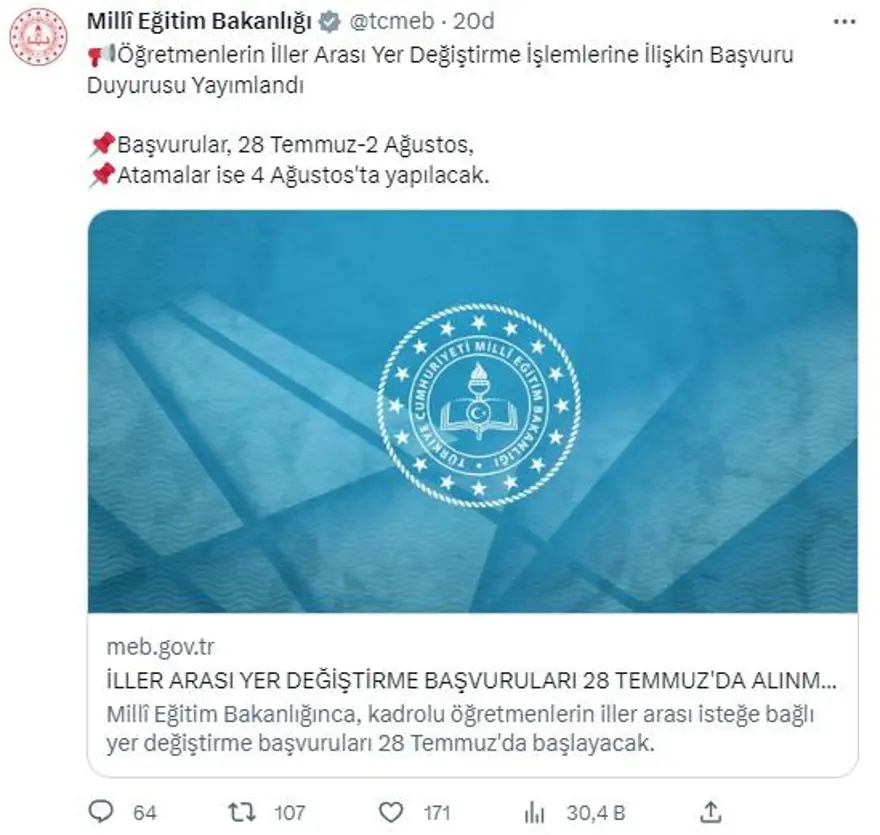
Task: Open İLLER ARASI YER DEĞİŞTİRME headline link
Action: tap(471, 680)
